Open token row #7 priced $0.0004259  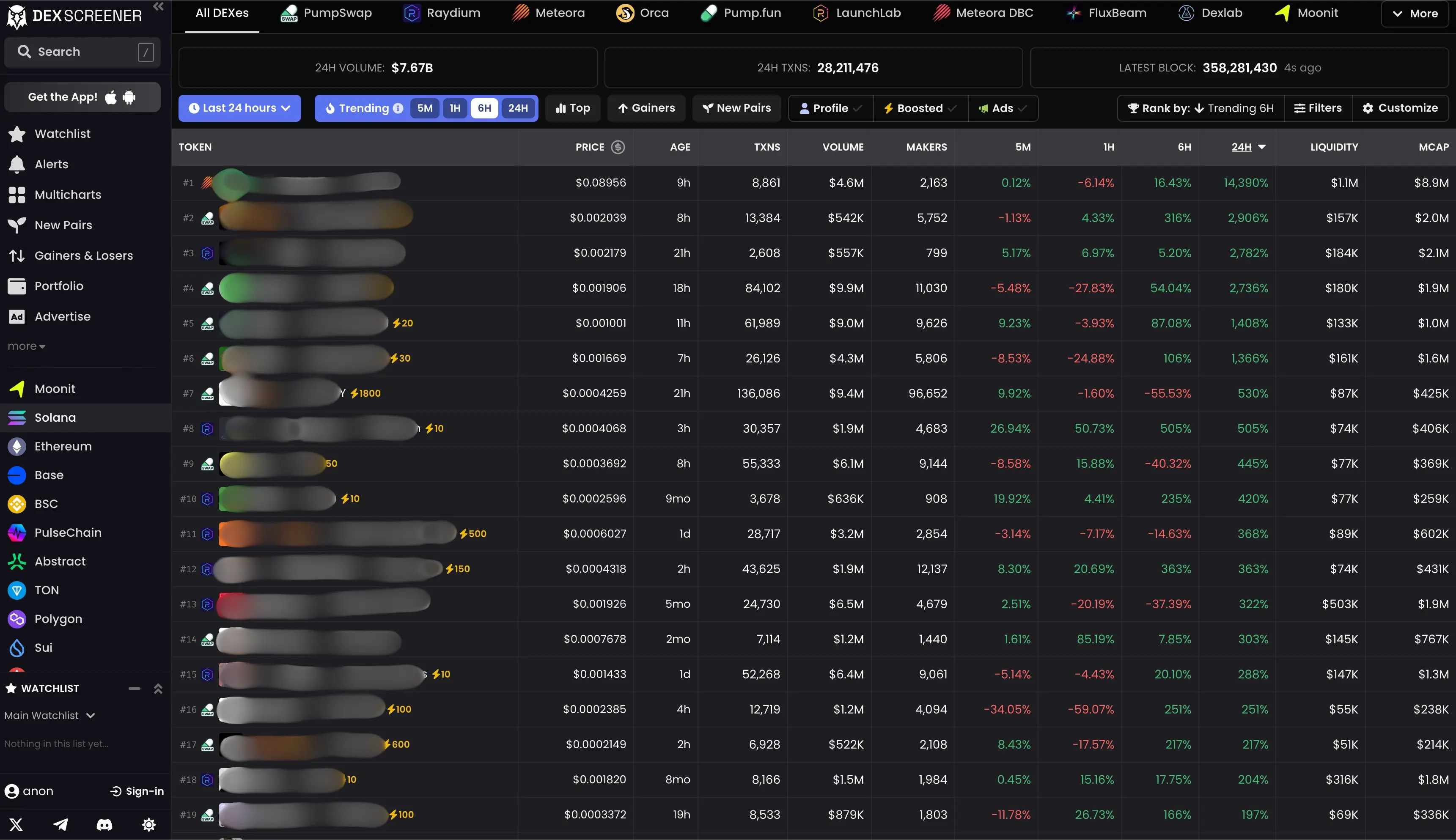(x=813, y=393)
